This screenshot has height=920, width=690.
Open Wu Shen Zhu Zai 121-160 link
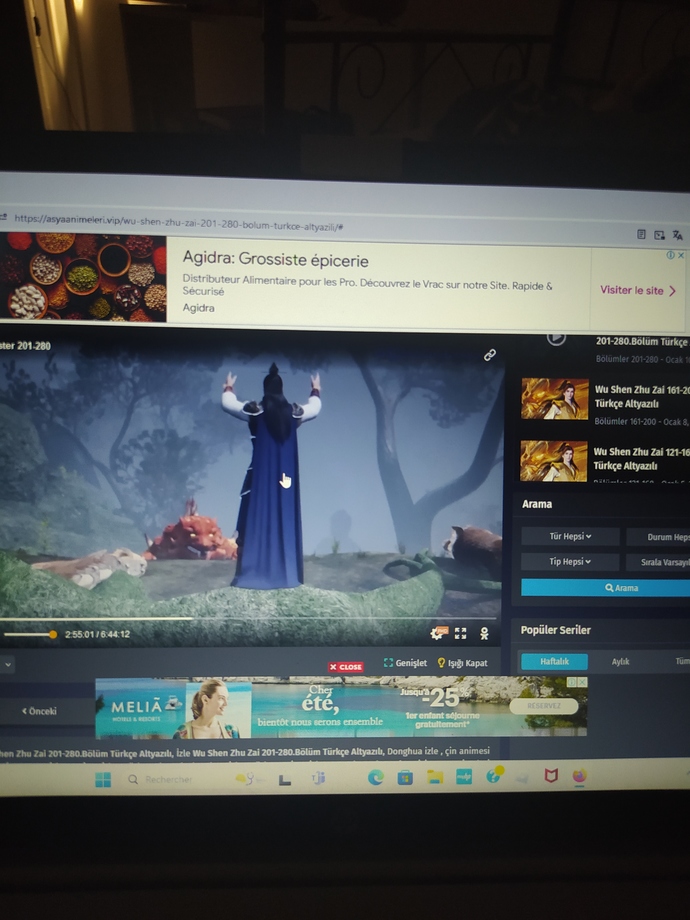(641, 459)
